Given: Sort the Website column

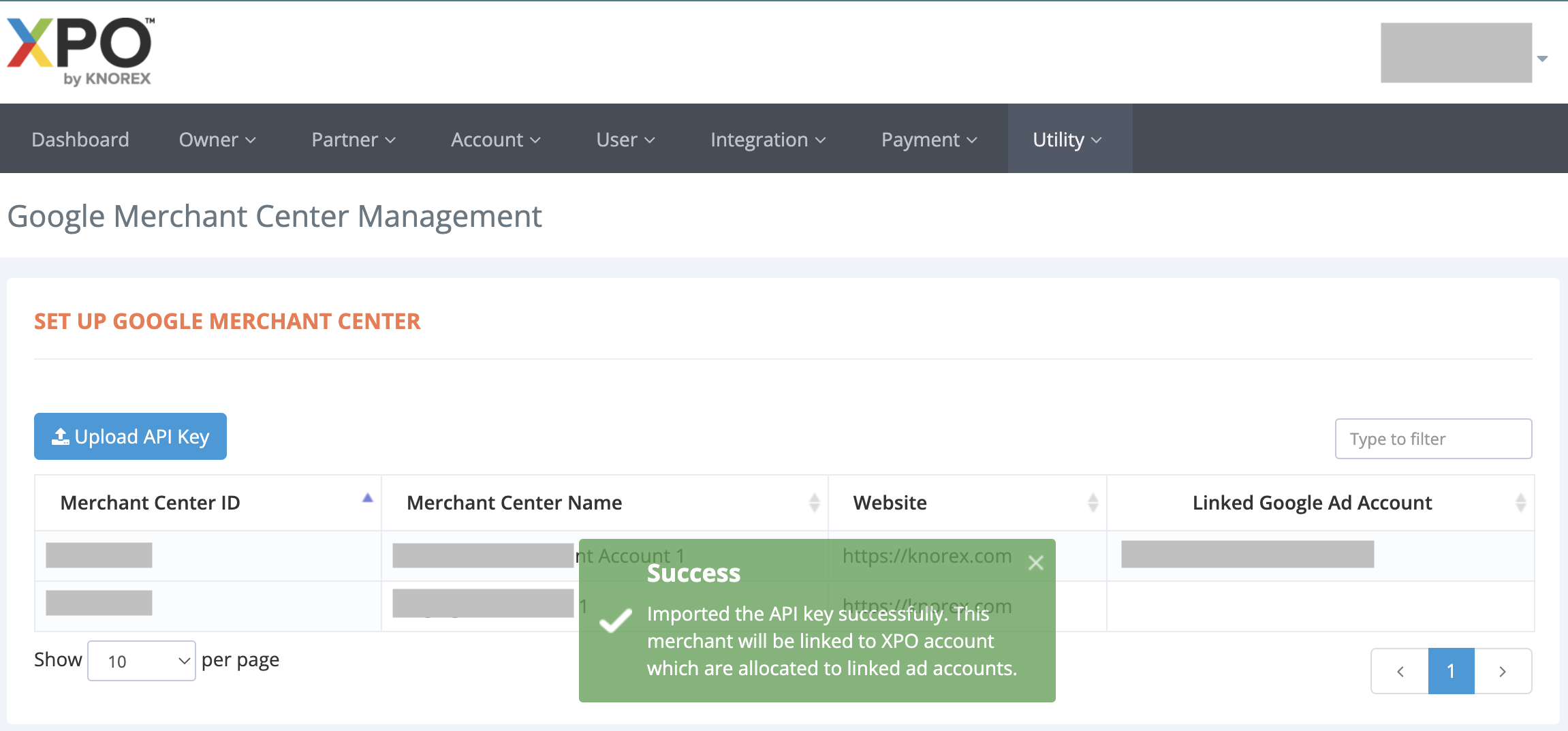Looking at the screenshot, I should point(1093,503).
